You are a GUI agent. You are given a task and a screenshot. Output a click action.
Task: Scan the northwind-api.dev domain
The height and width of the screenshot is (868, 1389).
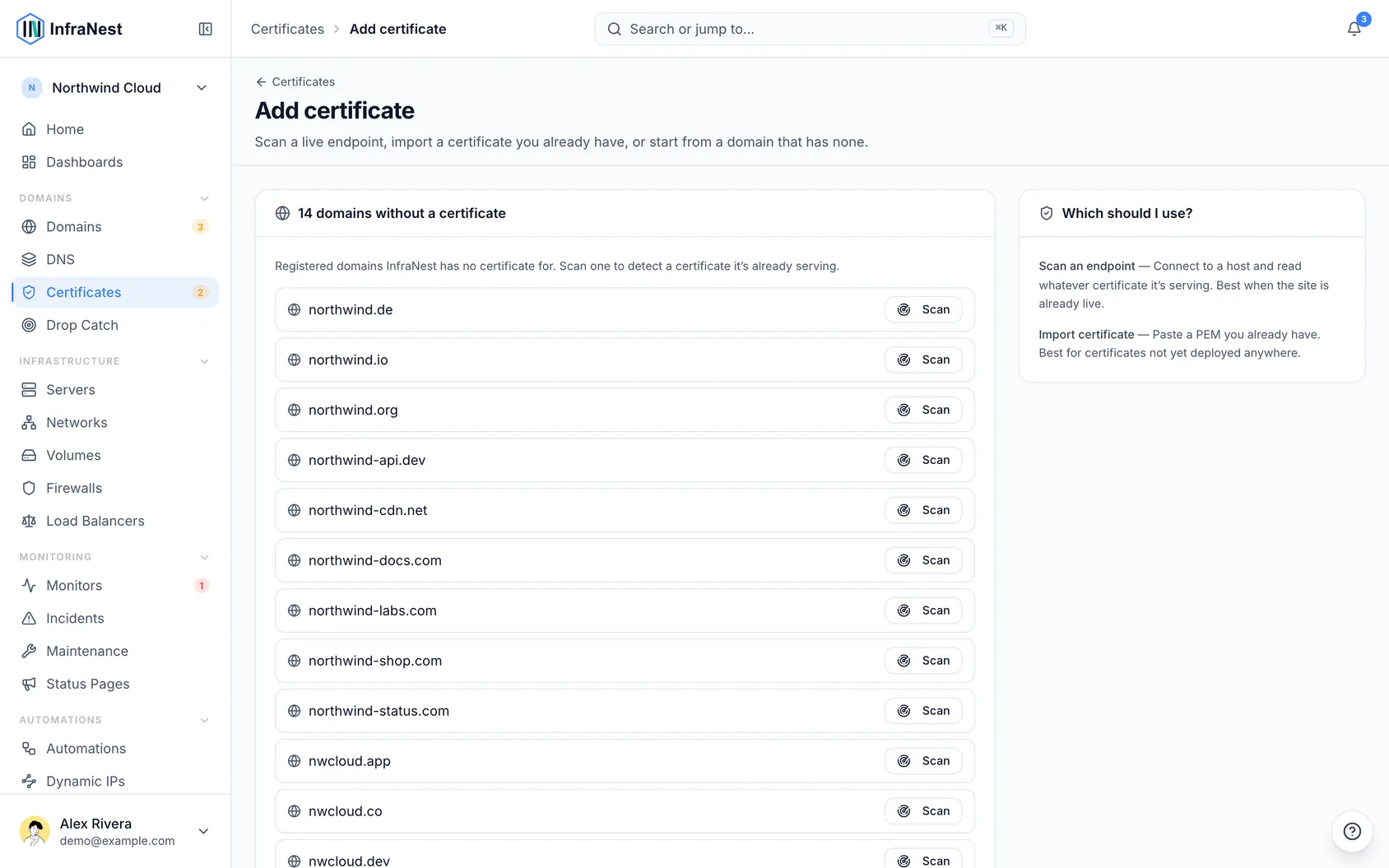coord(923,460)
